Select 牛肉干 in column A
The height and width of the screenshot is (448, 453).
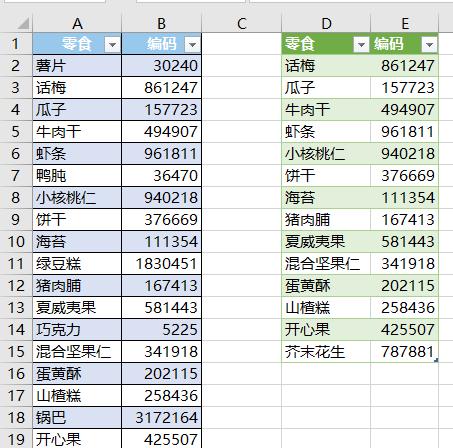[77, 132]
